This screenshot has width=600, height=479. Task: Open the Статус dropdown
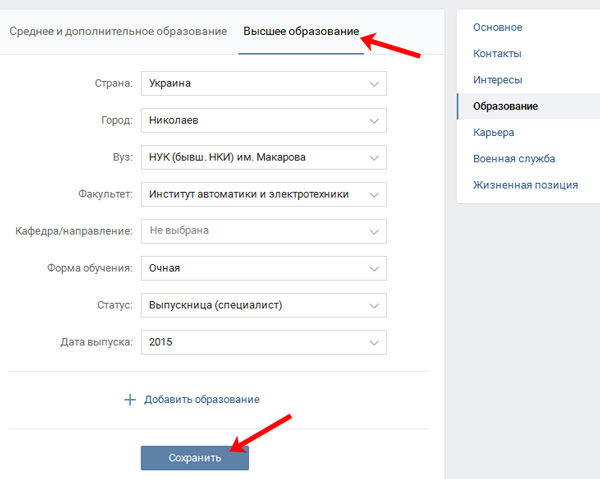263,305
